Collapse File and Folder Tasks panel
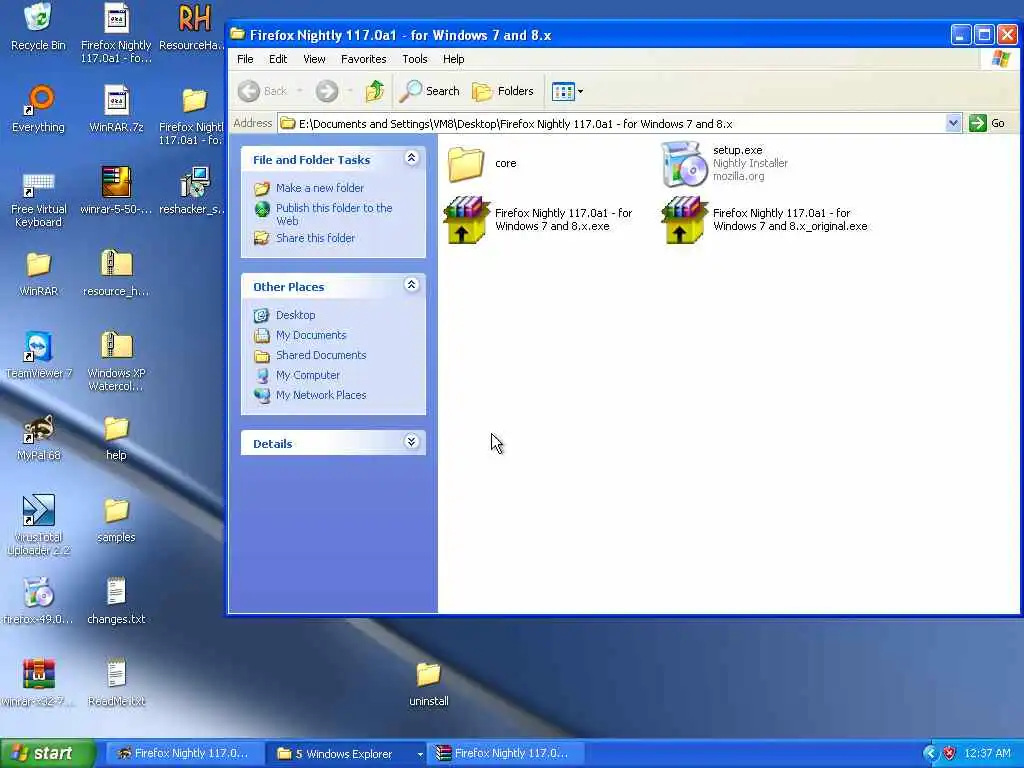The image size is (1024, 768). tap(411, 159)
